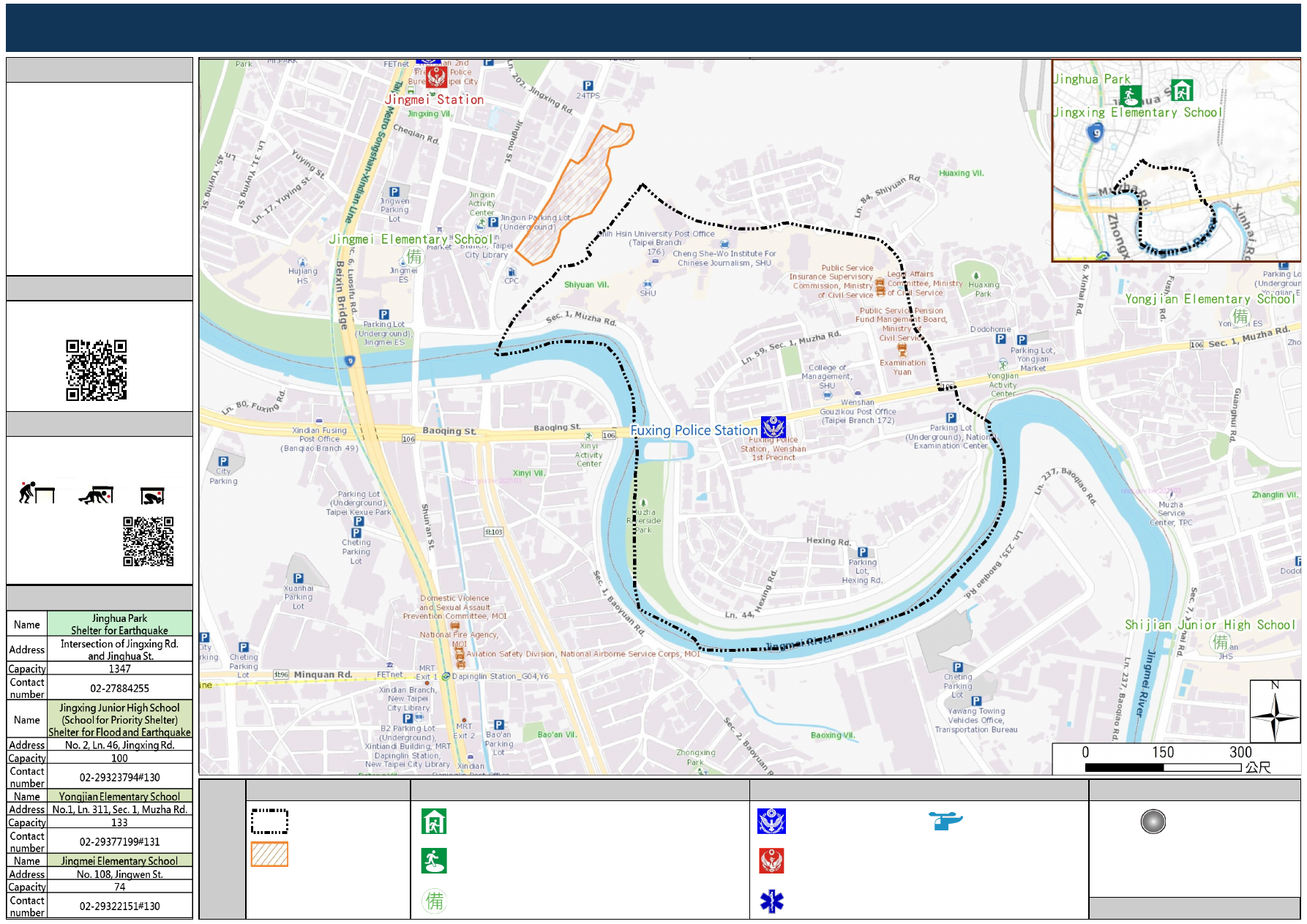This screenshot has width=1307, height=924.
Task: Click address 'No. 2, Ln. 46, Jingxing Rd.'
Action: click(x=119, y=745)
